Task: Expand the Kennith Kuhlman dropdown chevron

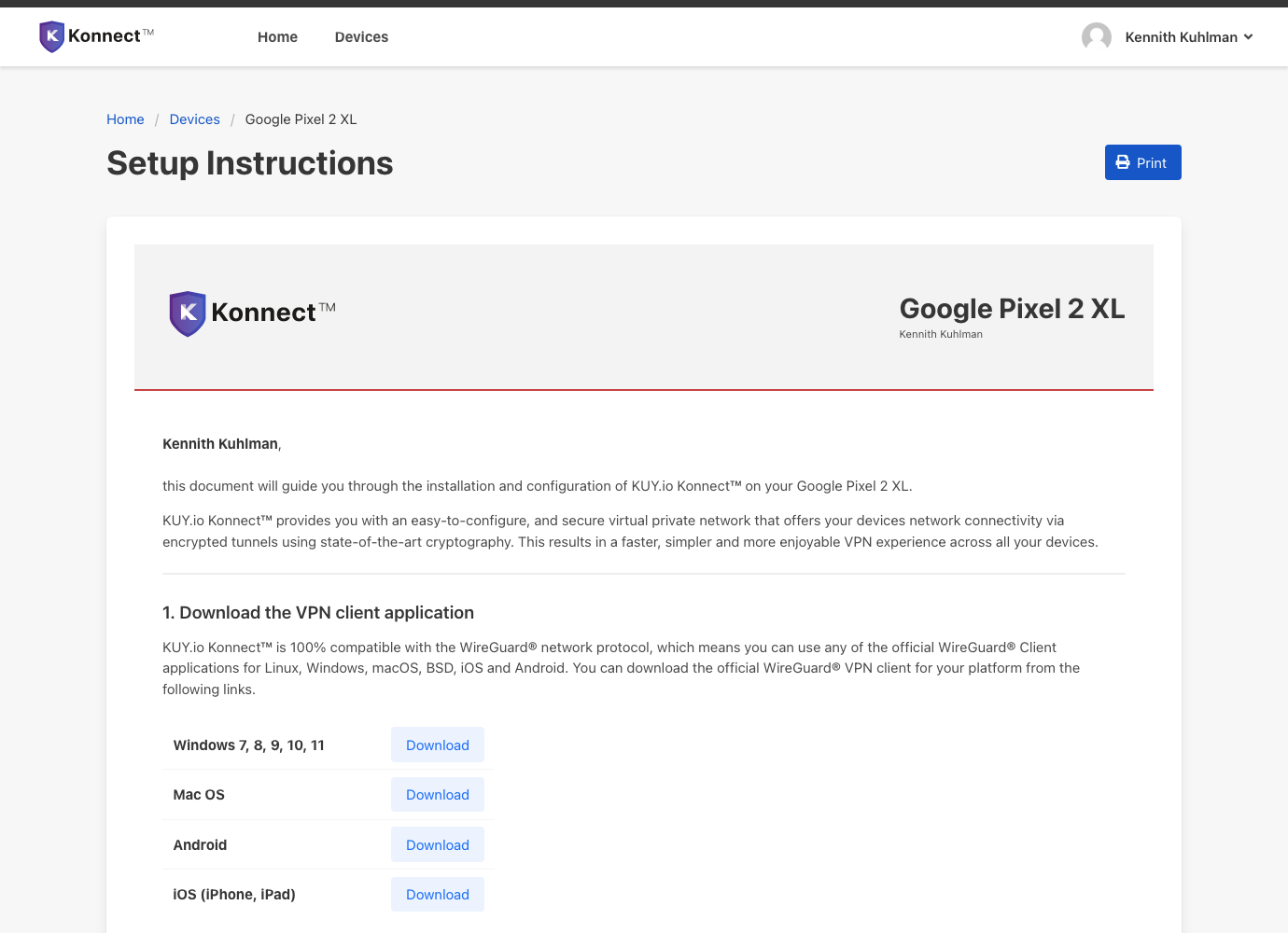Action: [x=1249, y=37]
